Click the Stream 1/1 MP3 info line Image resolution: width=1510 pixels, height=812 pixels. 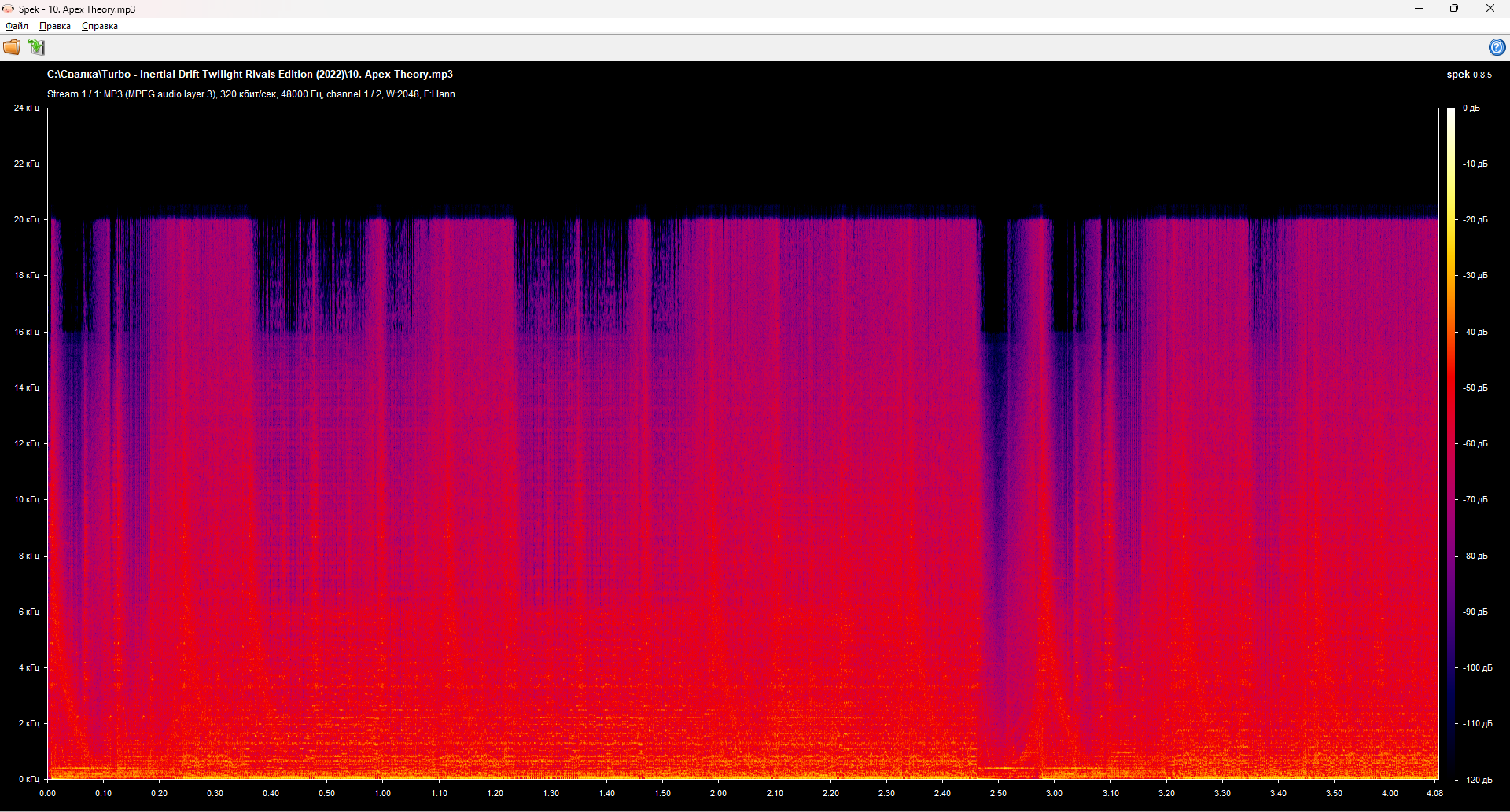251,94
